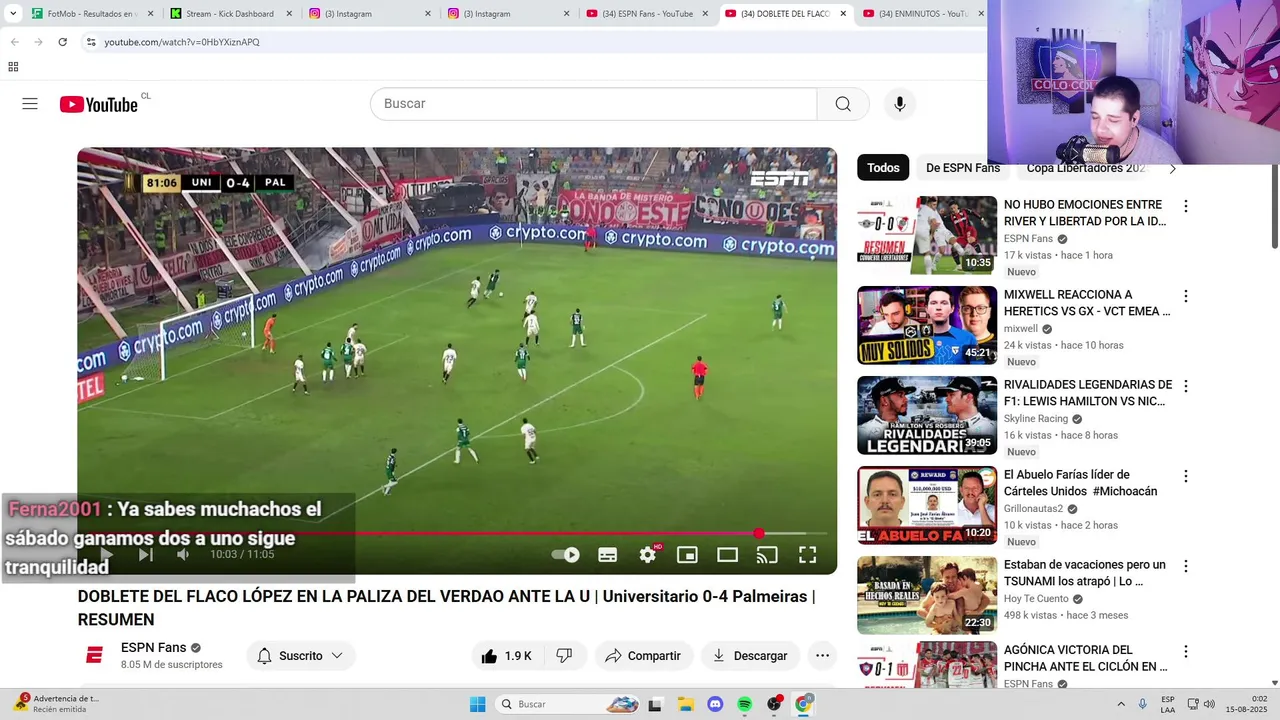Focus the YouTube Buscar search field
Viewport: 1280px width, 720px height.
(x=593, y=104)
